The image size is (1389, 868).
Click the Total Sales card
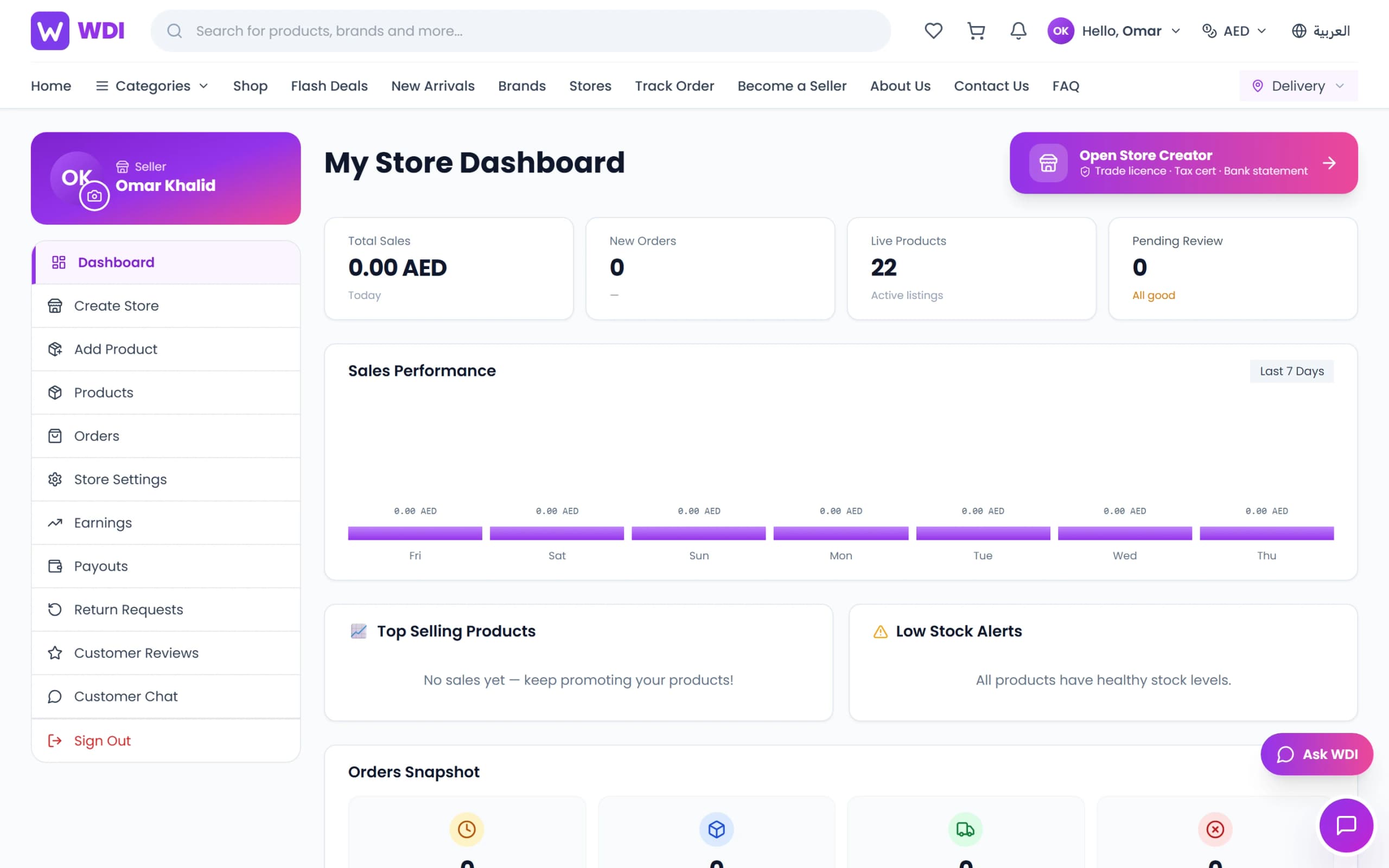449,269
